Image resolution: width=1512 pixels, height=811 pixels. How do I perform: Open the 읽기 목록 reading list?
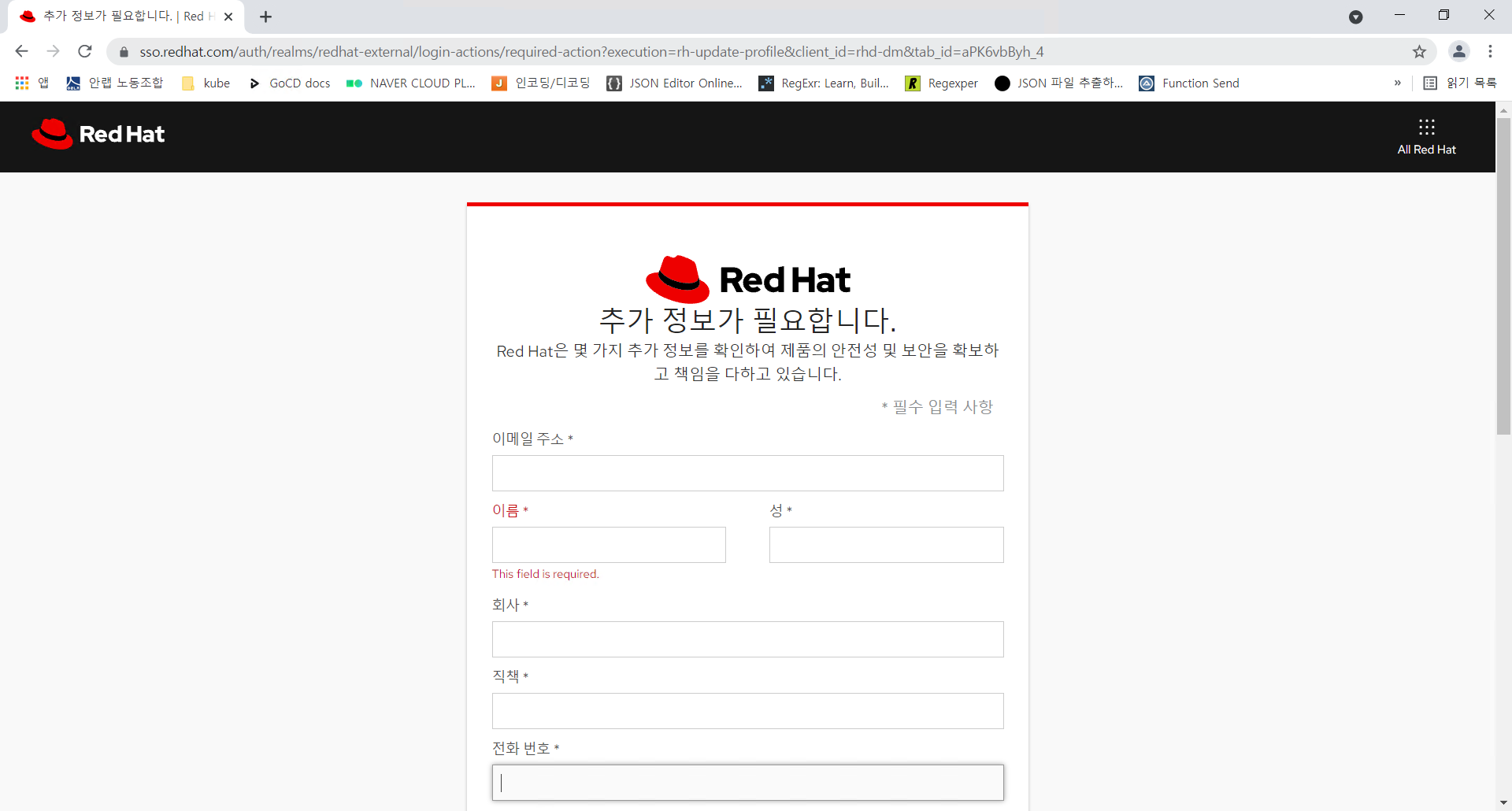(x=1460, y=83)
